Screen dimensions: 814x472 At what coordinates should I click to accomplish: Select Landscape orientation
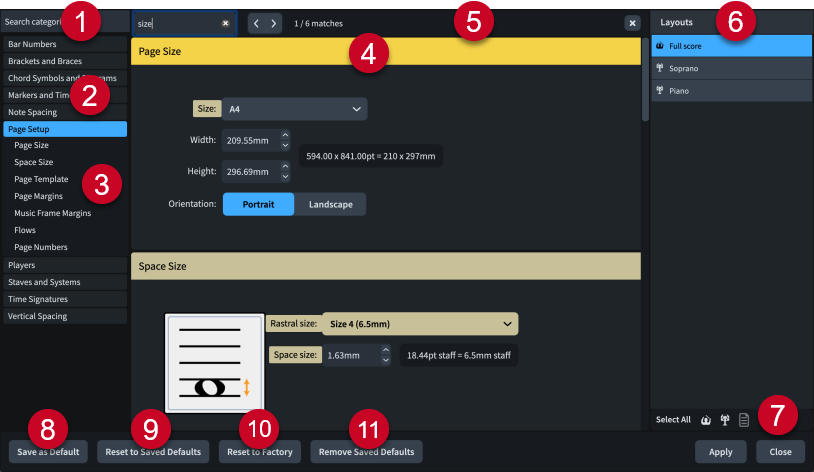(x=330, y=204)
